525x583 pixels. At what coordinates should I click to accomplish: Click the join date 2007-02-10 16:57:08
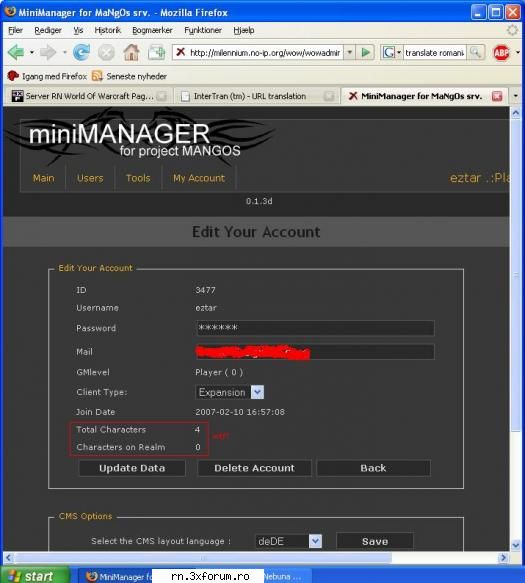(x=240, y=412)
